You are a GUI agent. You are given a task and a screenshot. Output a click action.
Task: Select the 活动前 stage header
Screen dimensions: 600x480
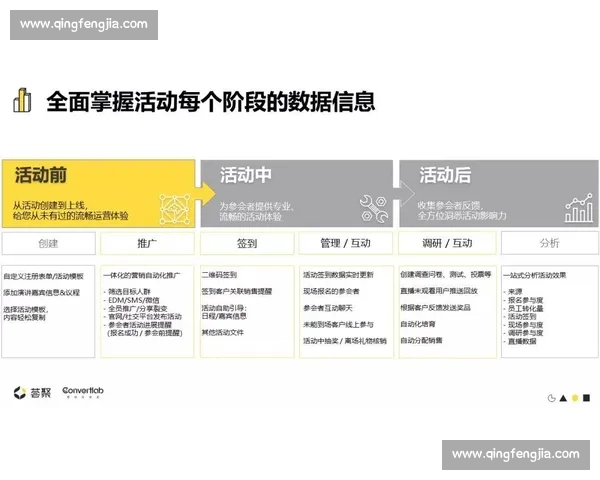(98, 194)
